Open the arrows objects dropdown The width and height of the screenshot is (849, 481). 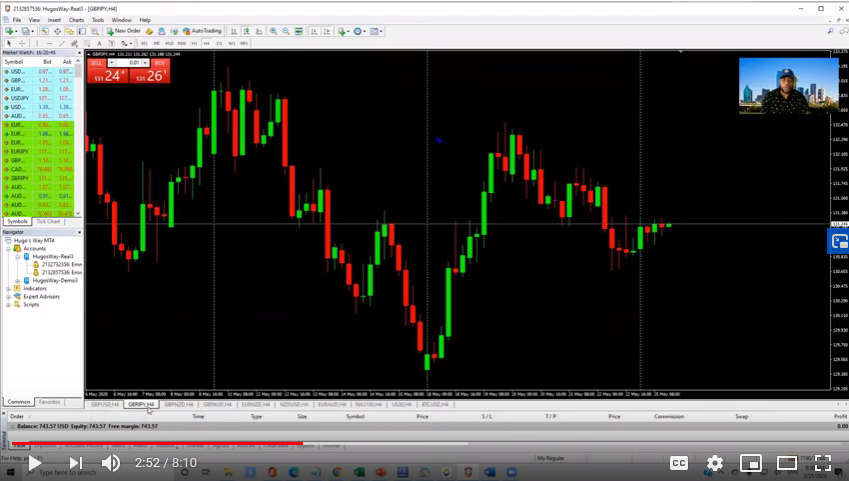126,43
